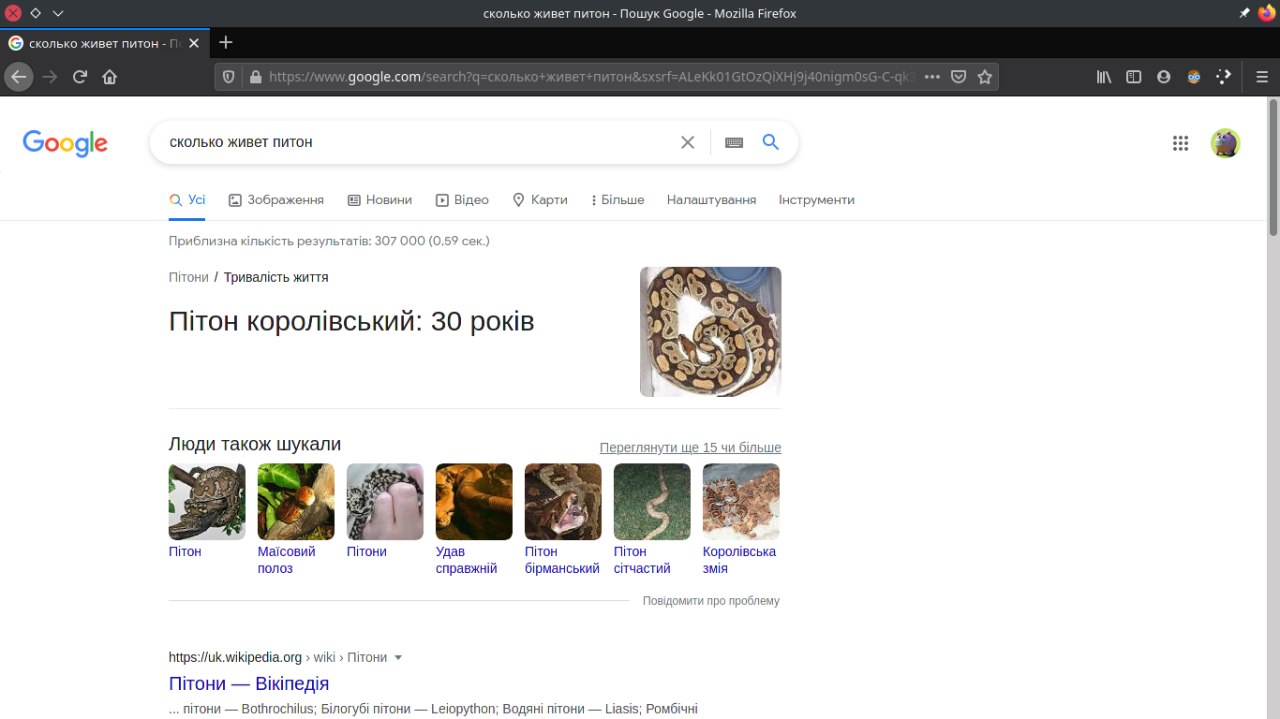The width and height of the screenshot is (1280, 719).
Task: Click the orange-faced extension icon
Action: click(1194, 77)
